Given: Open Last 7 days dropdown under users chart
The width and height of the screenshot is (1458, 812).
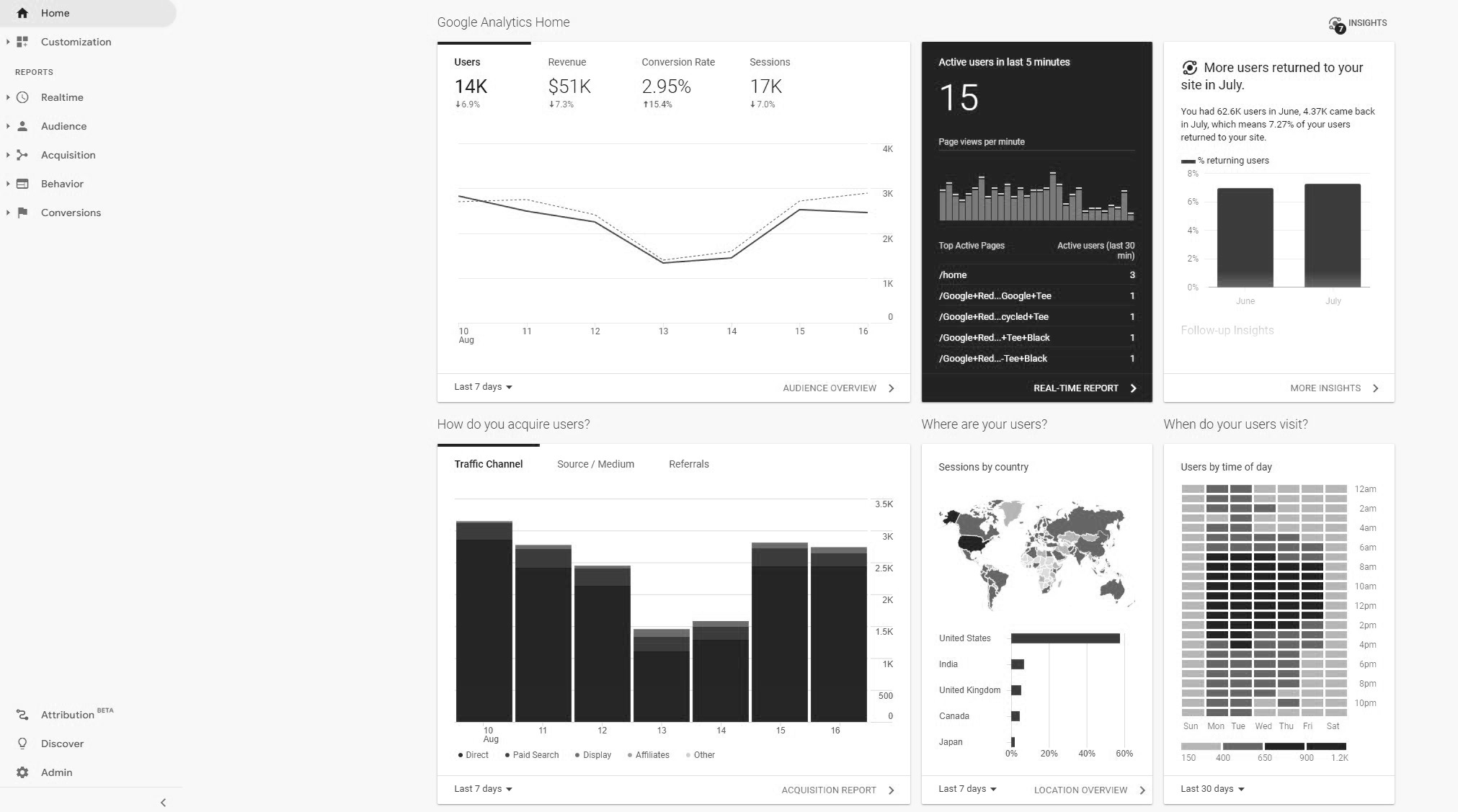Looking at the screenshot, I should [483, 387].
